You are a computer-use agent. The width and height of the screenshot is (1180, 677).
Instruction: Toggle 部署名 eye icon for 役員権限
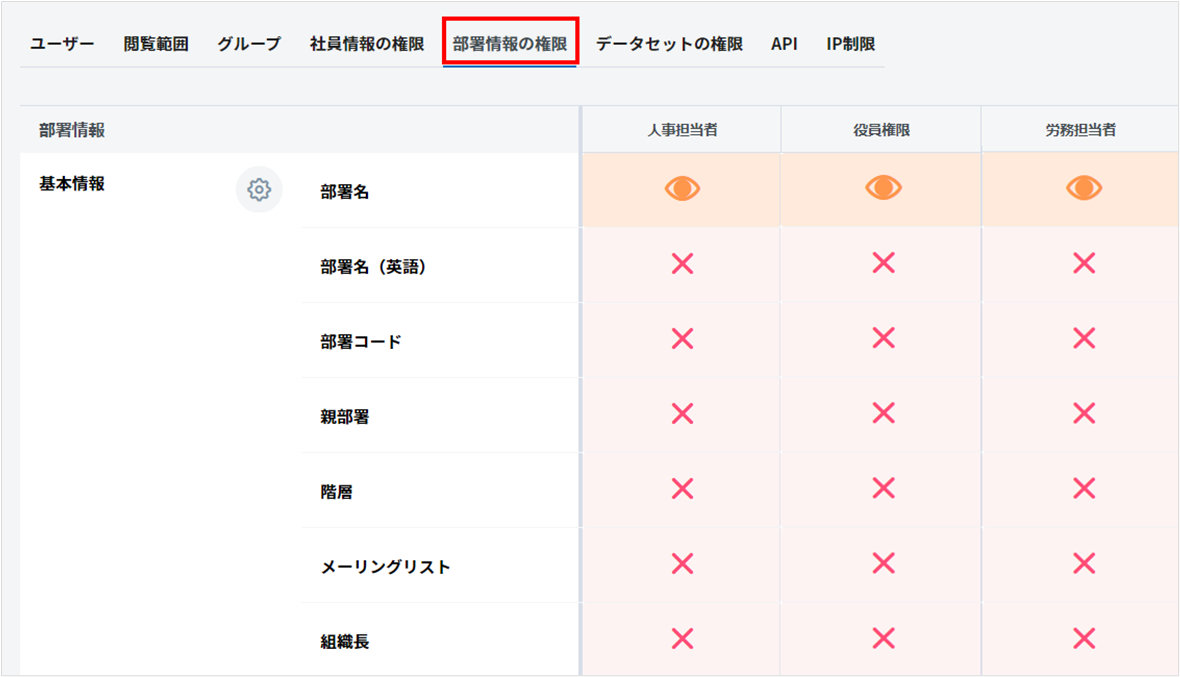(x=883, y=188)
